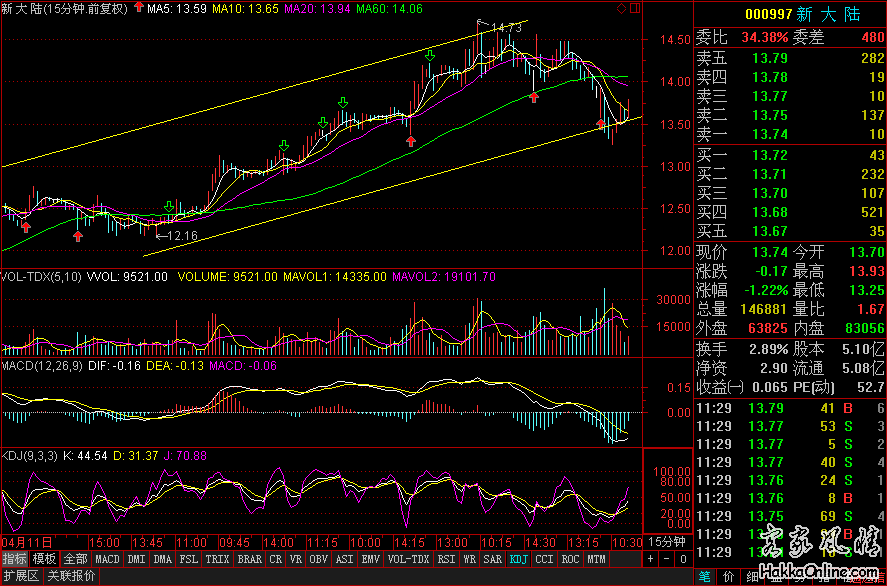The width and height of the screenshot is (887, 586).
Task: Select the VOL-TDX indicator tab
Action: pyautogui.click(x=407, y=559)
